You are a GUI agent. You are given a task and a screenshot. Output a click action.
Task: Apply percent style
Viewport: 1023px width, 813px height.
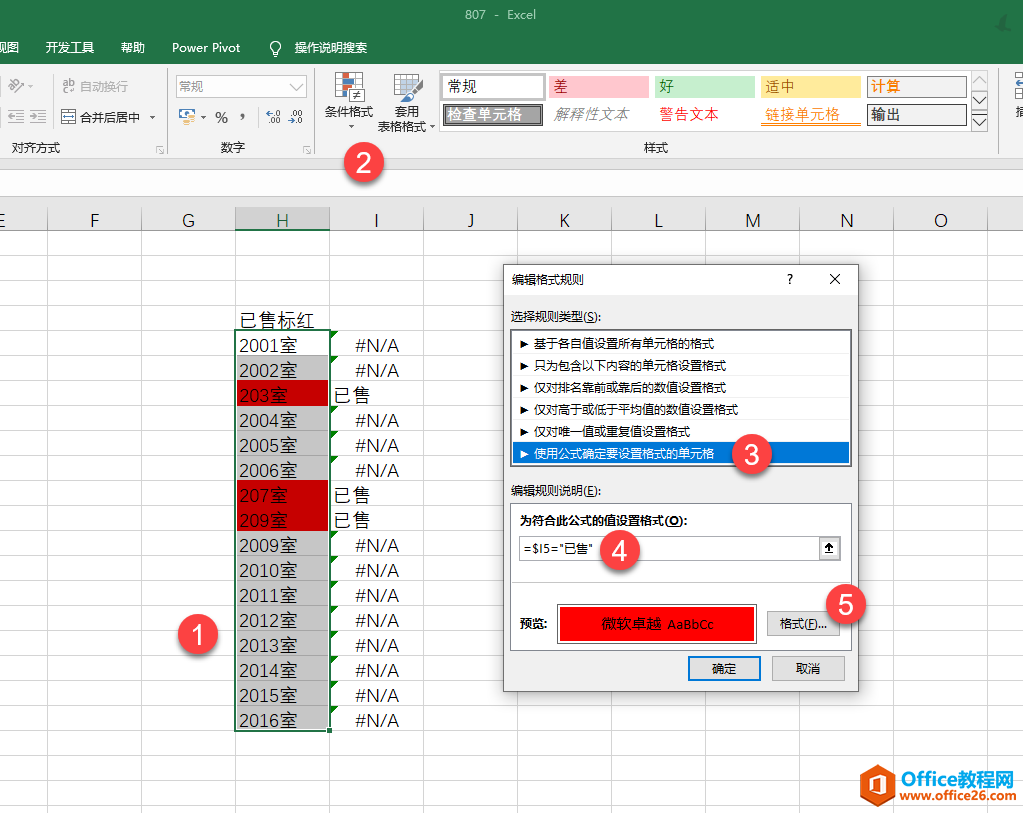click(x=222, y=117)
